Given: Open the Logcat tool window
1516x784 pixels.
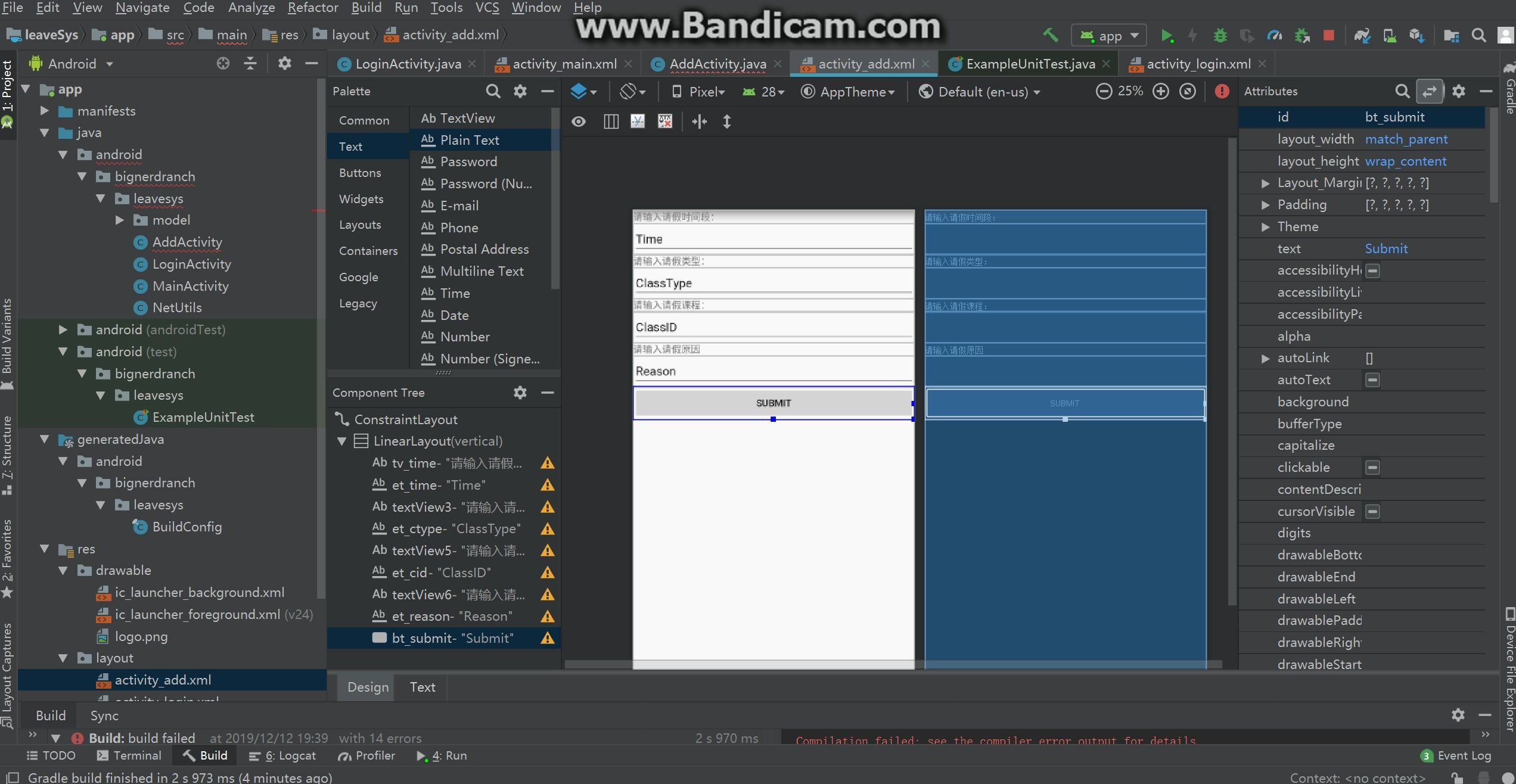Looking at the screenshot, I should [x=282, y=755].
